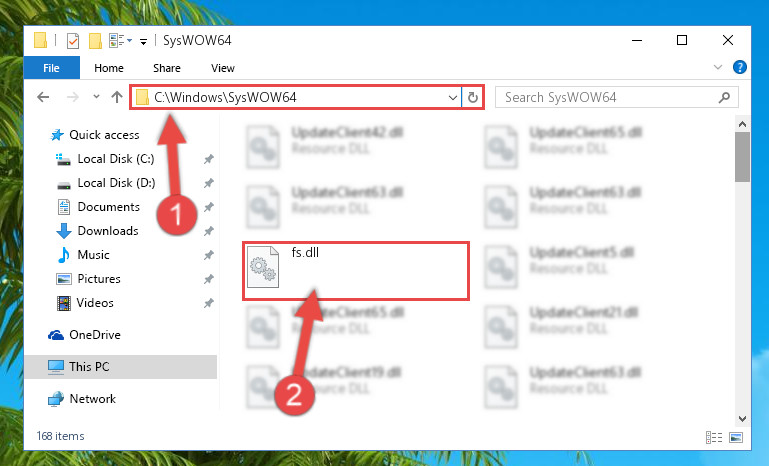This screenshot has height=466, width=769.
Task: Go back using the Back arrow
Action: pos(43,97)
